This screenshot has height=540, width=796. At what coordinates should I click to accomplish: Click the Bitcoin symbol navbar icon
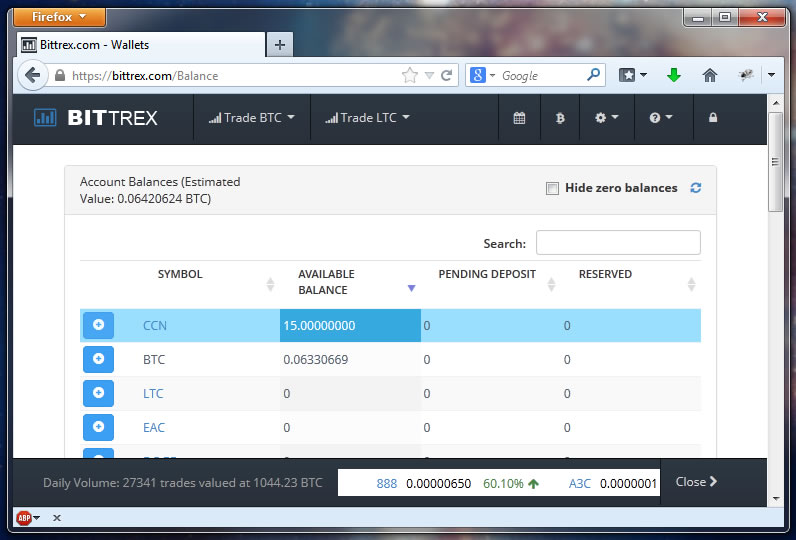click(560, 118)
